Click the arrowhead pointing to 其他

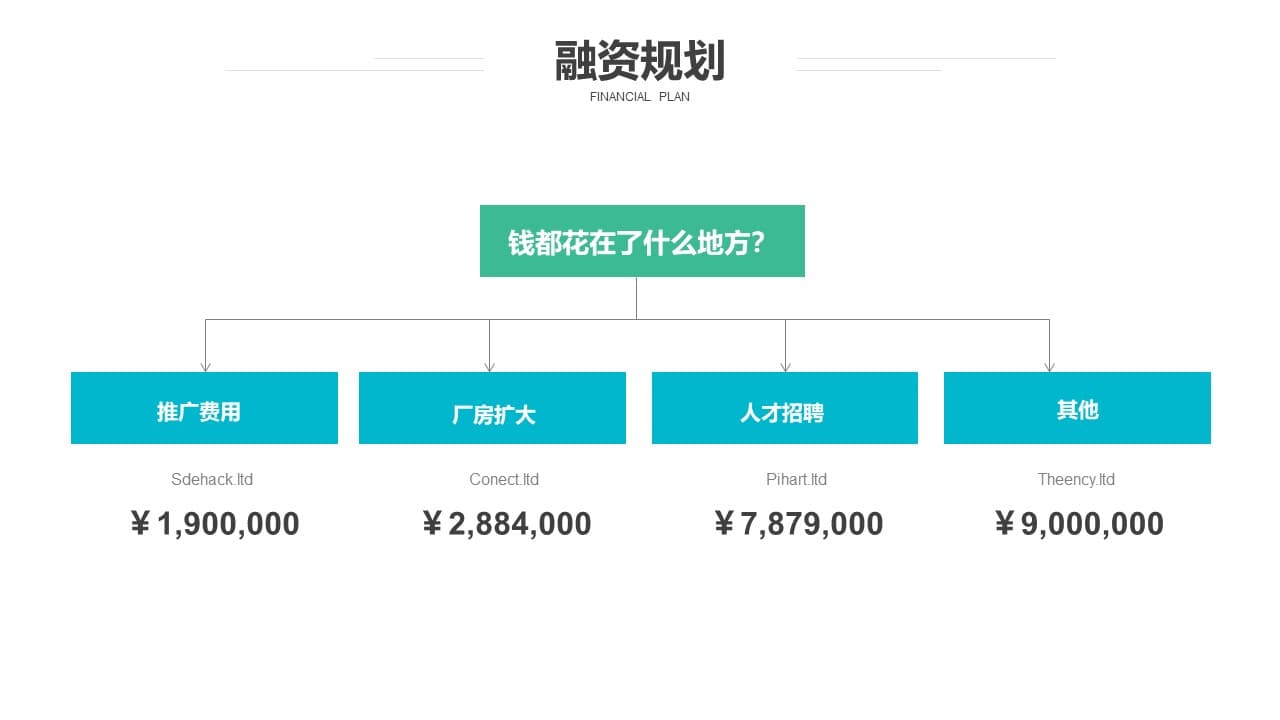1049,367
